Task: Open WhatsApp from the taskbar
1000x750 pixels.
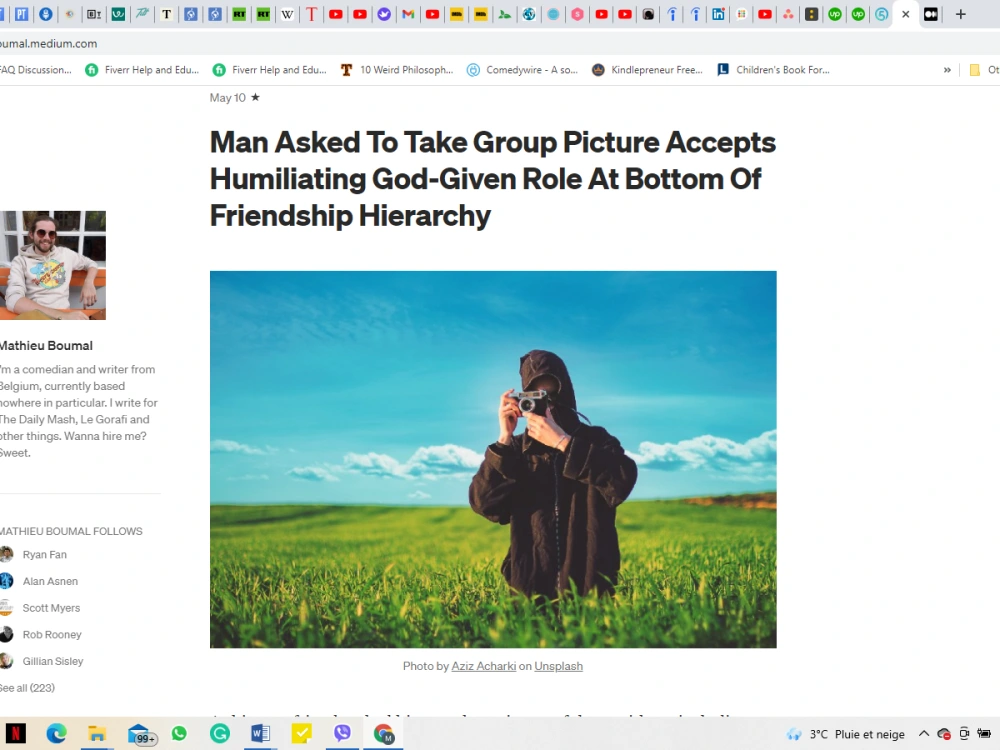Action: tap(179, 734)
